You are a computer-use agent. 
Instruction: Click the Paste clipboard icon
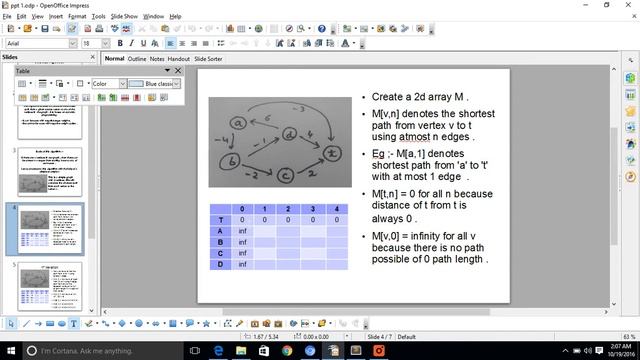(165, 29)
